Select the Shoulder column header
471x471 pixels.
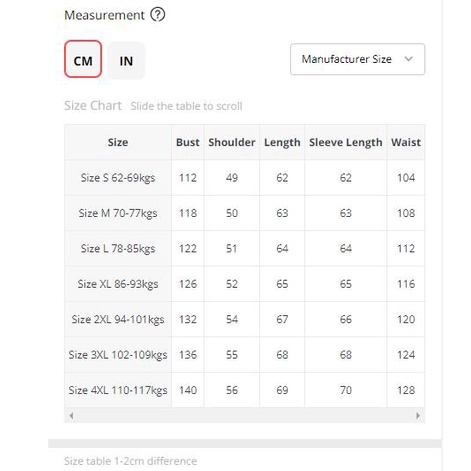(232, 142)
